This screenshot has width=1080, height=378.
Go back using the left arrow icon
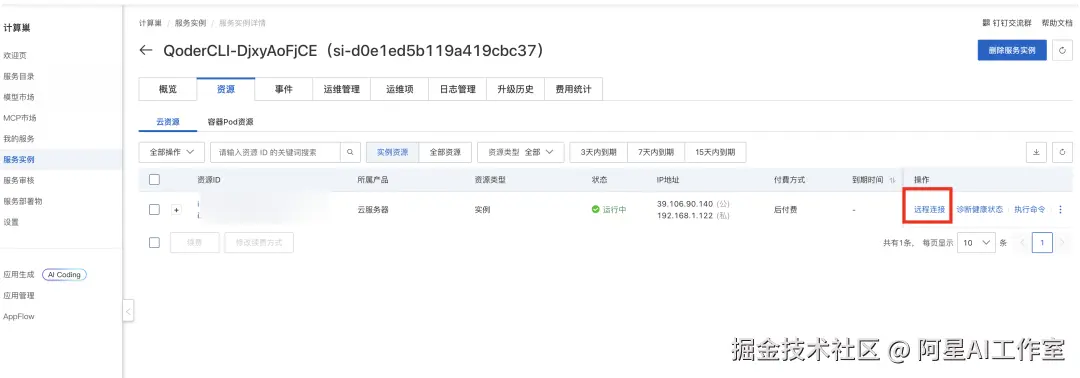(x=145, y=50)
